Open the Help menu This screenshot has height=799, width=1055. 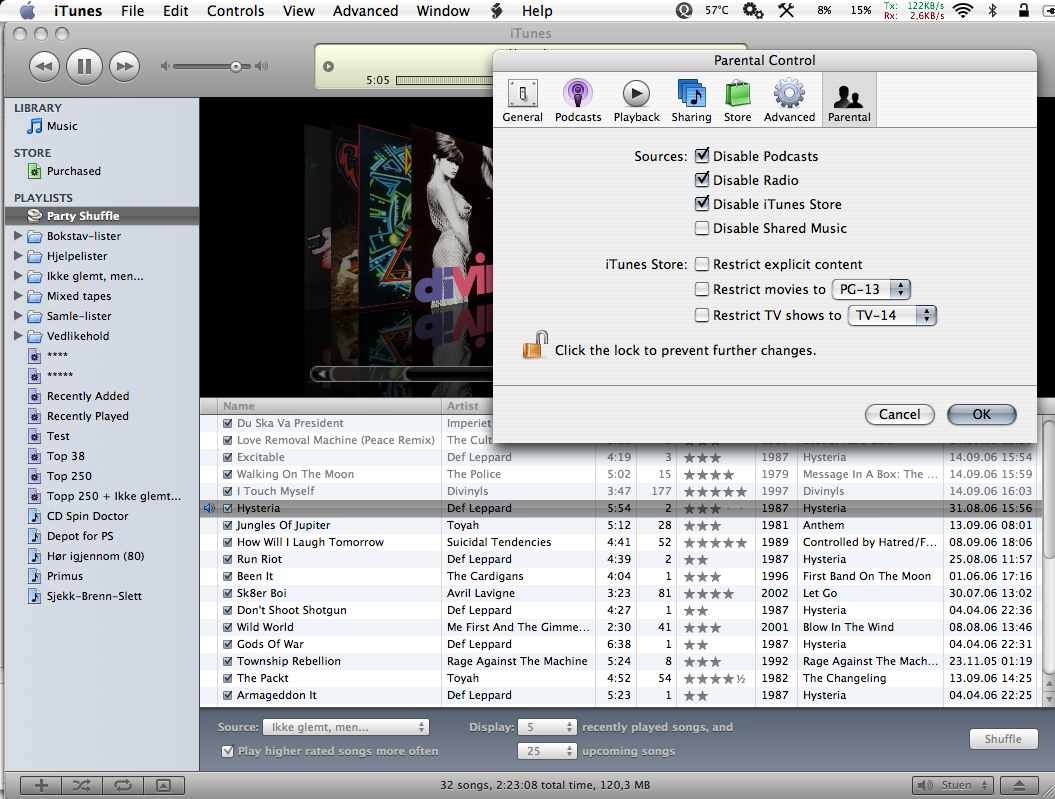point(537,11)
